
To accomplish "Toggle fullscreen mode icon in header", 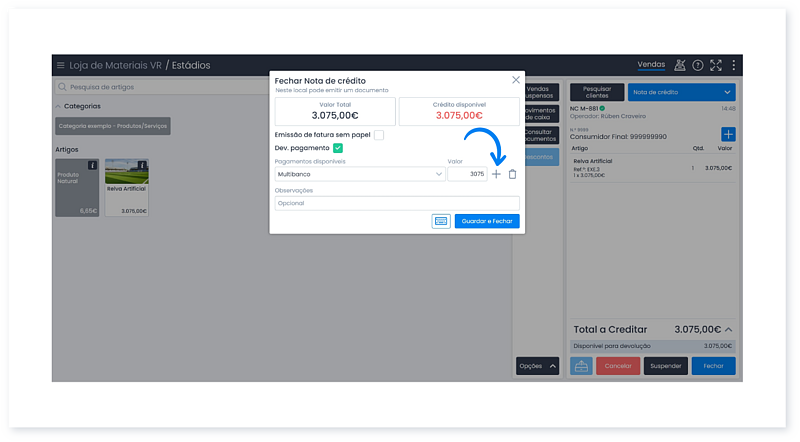I will (x=715, y=65).
